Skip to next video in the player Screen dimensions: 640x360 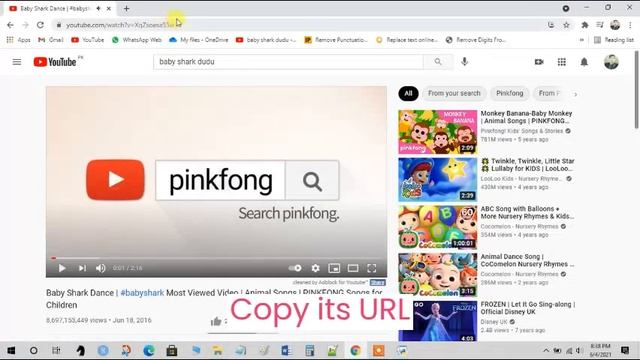pos(82,268)
